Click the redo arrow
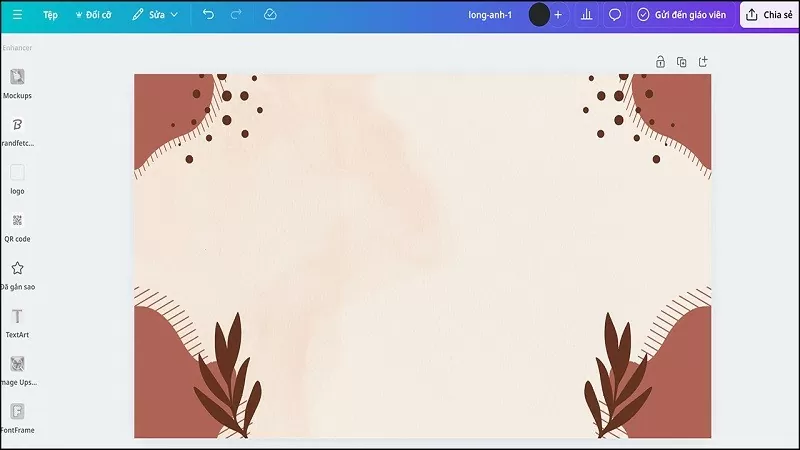This screenshot has height=450, width=800. [236, 15]
